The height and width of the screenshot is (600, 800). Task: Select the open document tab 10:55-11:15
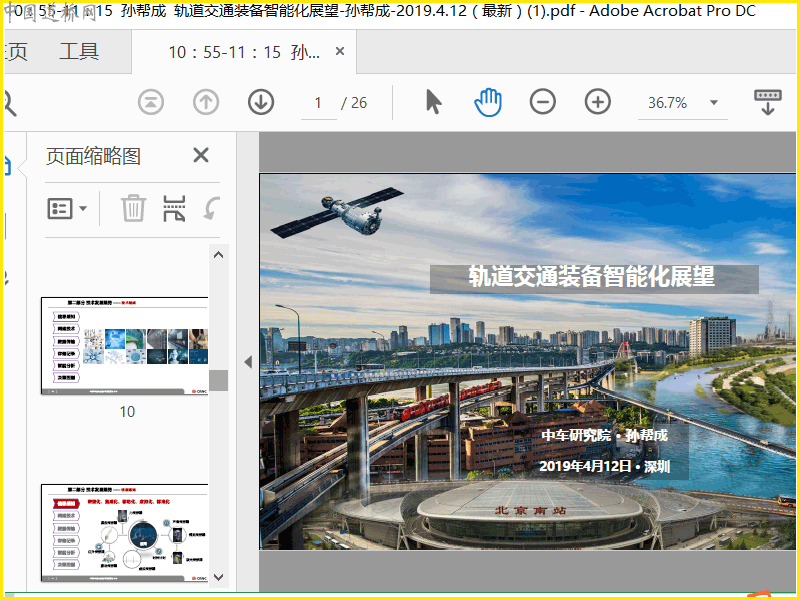click(x=238, y=52)
